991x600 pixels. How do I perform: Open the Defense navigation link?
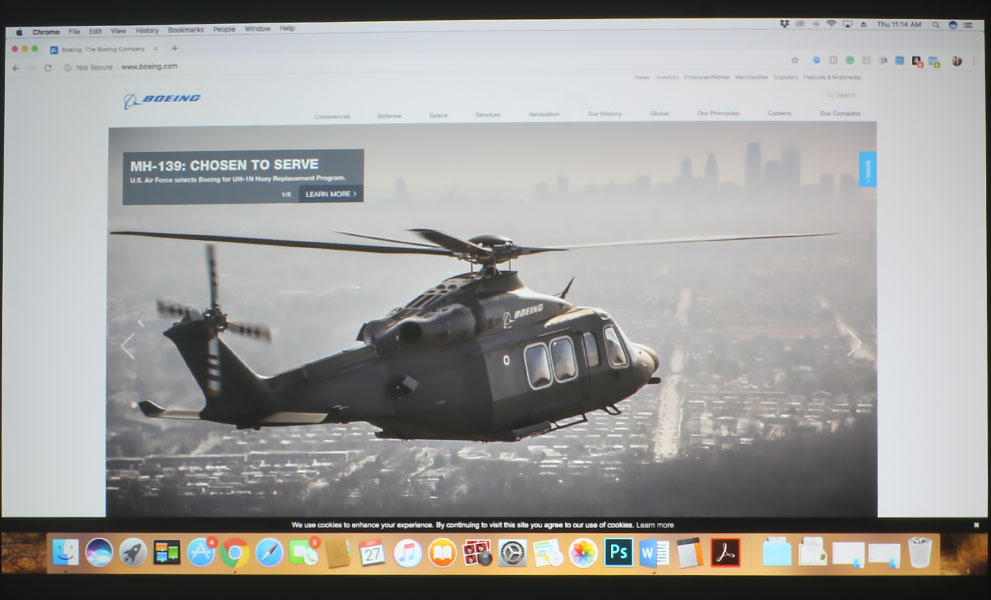(x=389, y=116)
